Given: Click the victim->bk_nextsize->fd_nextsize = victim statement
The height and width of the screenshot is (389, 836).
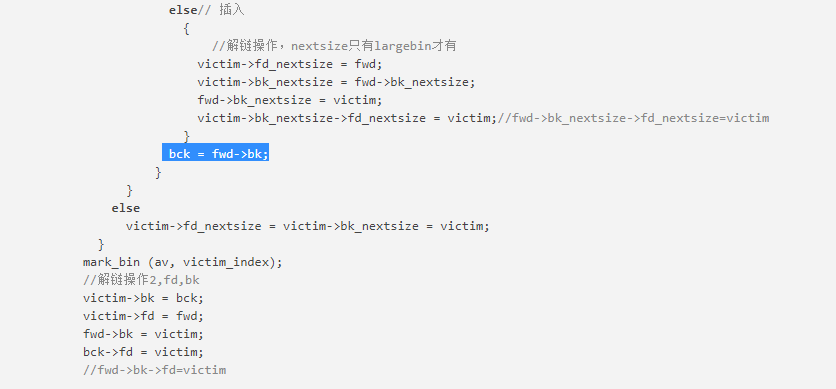Looking at the screenshot, I should pyautogui.click(x=347, y=118).
